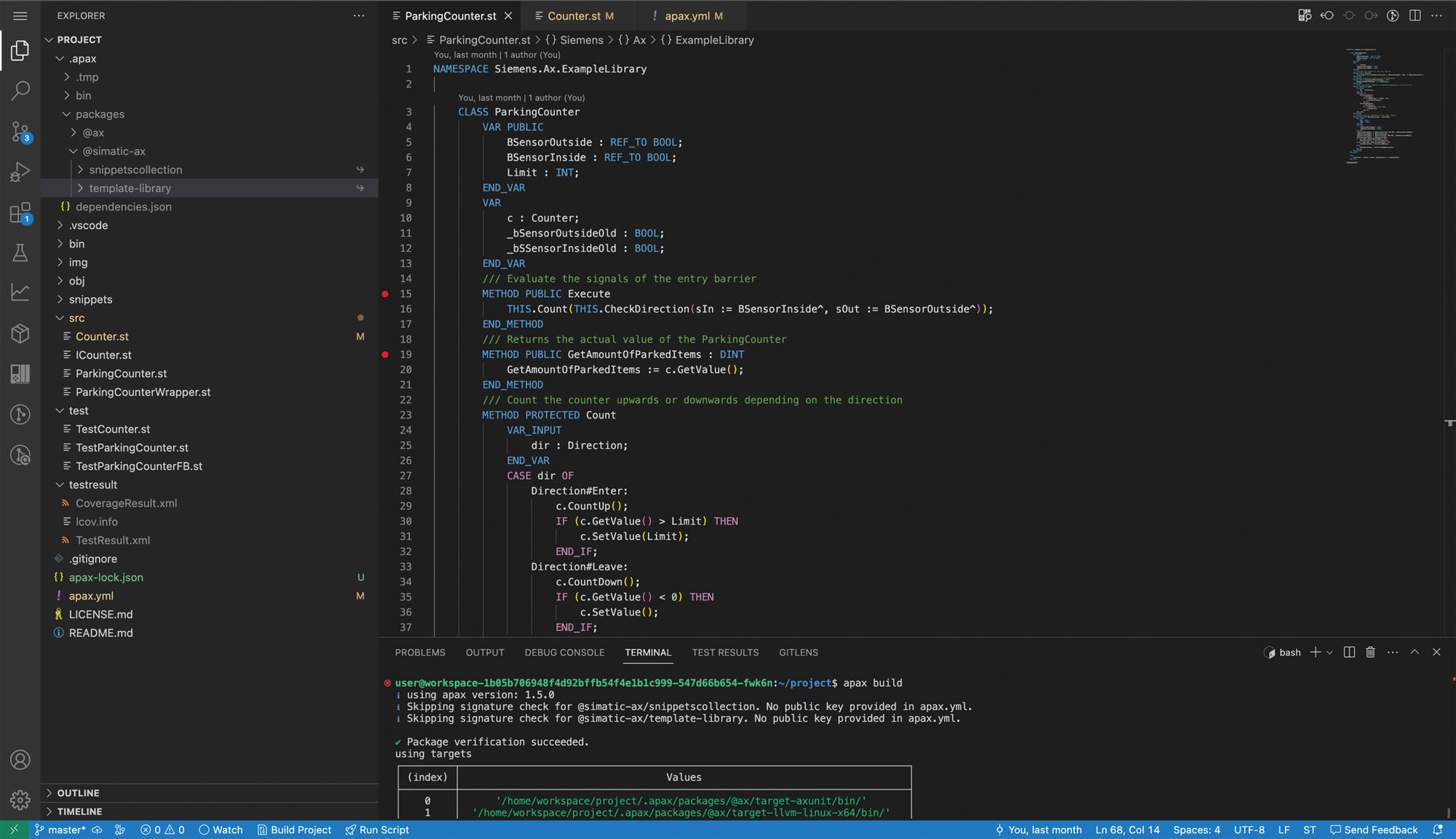Viewport: 1456px width, 839px height.
Task: Remove the breakpoint at line 19
Action: pos(385,354)
